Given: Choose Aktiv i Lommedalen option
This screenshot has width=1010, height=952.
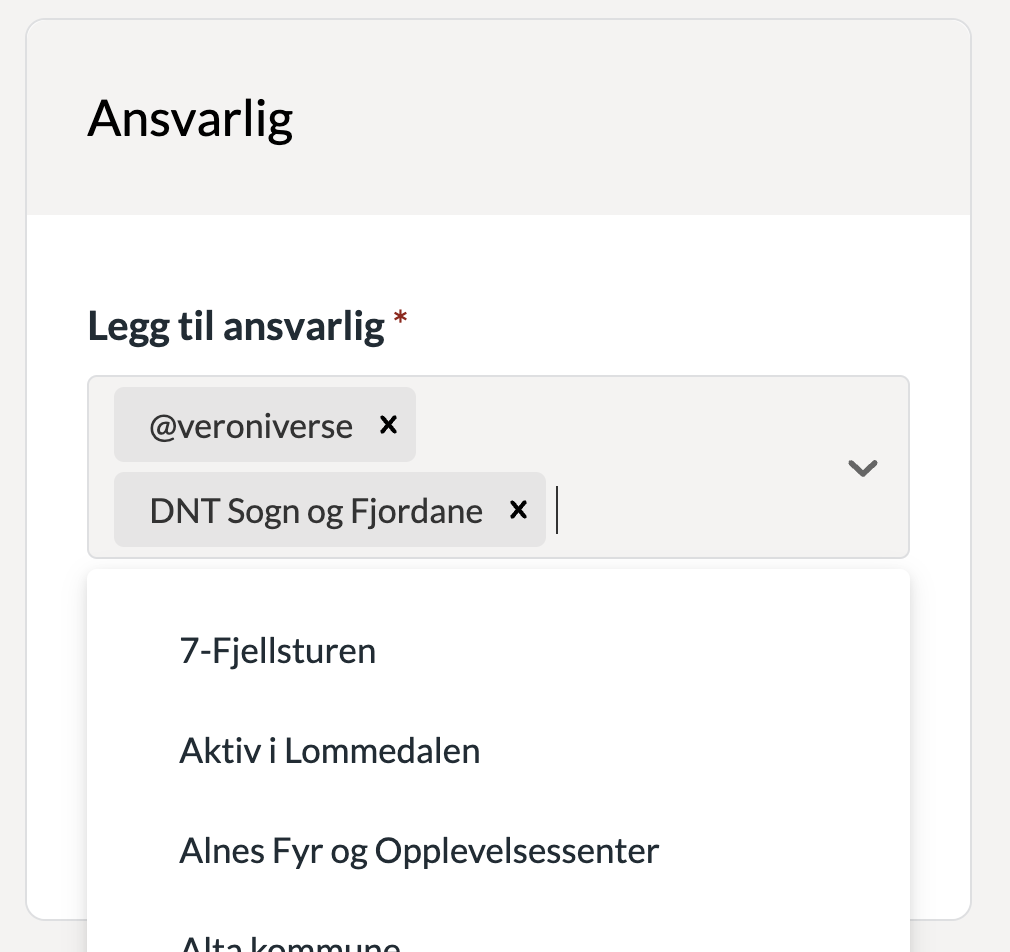Looking at the screenshot, I should (x=330, y=751).
